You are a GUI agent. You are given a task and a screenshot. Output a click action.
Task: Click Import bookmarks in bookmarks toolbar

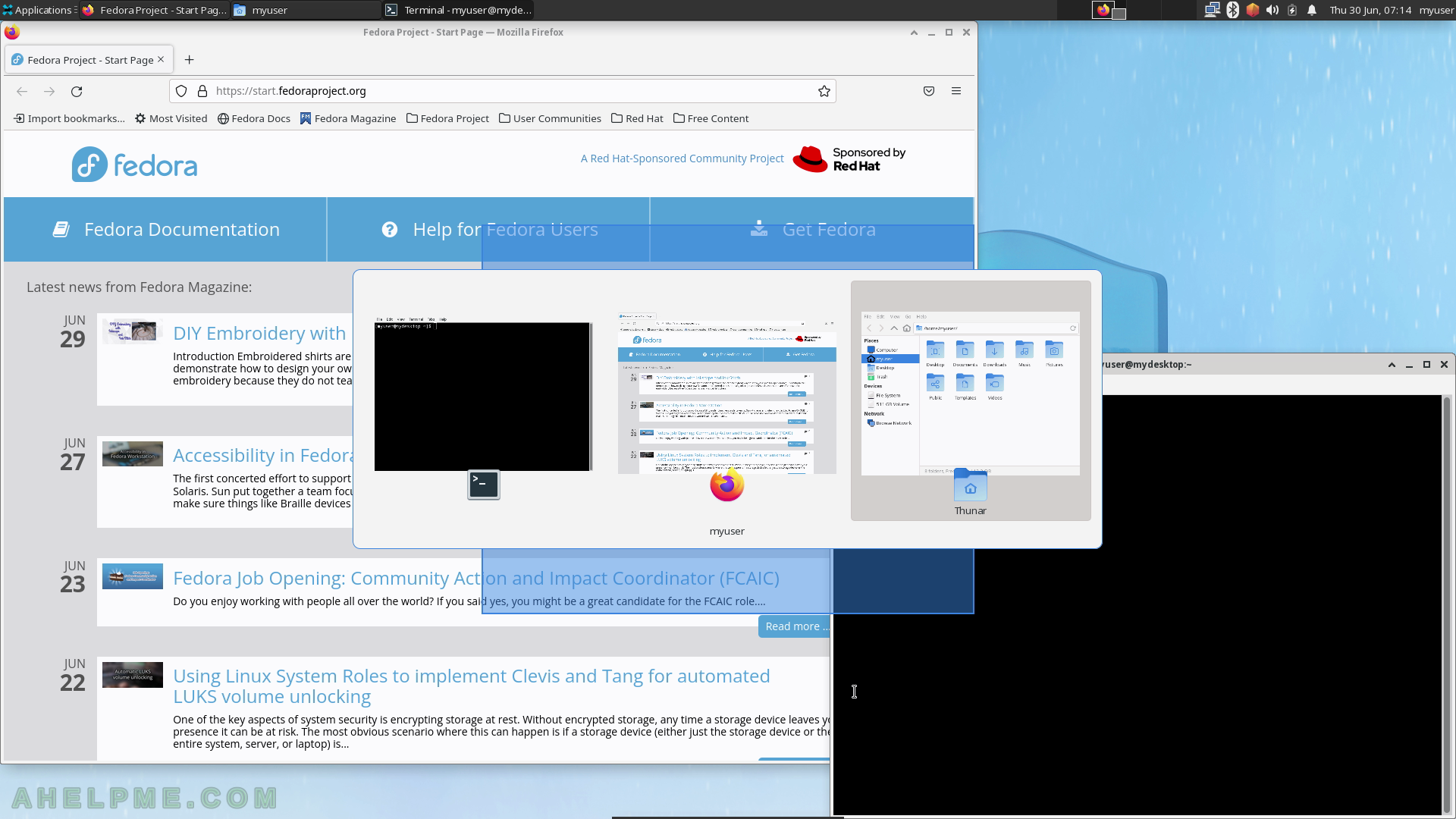click(x=69, y=118)
